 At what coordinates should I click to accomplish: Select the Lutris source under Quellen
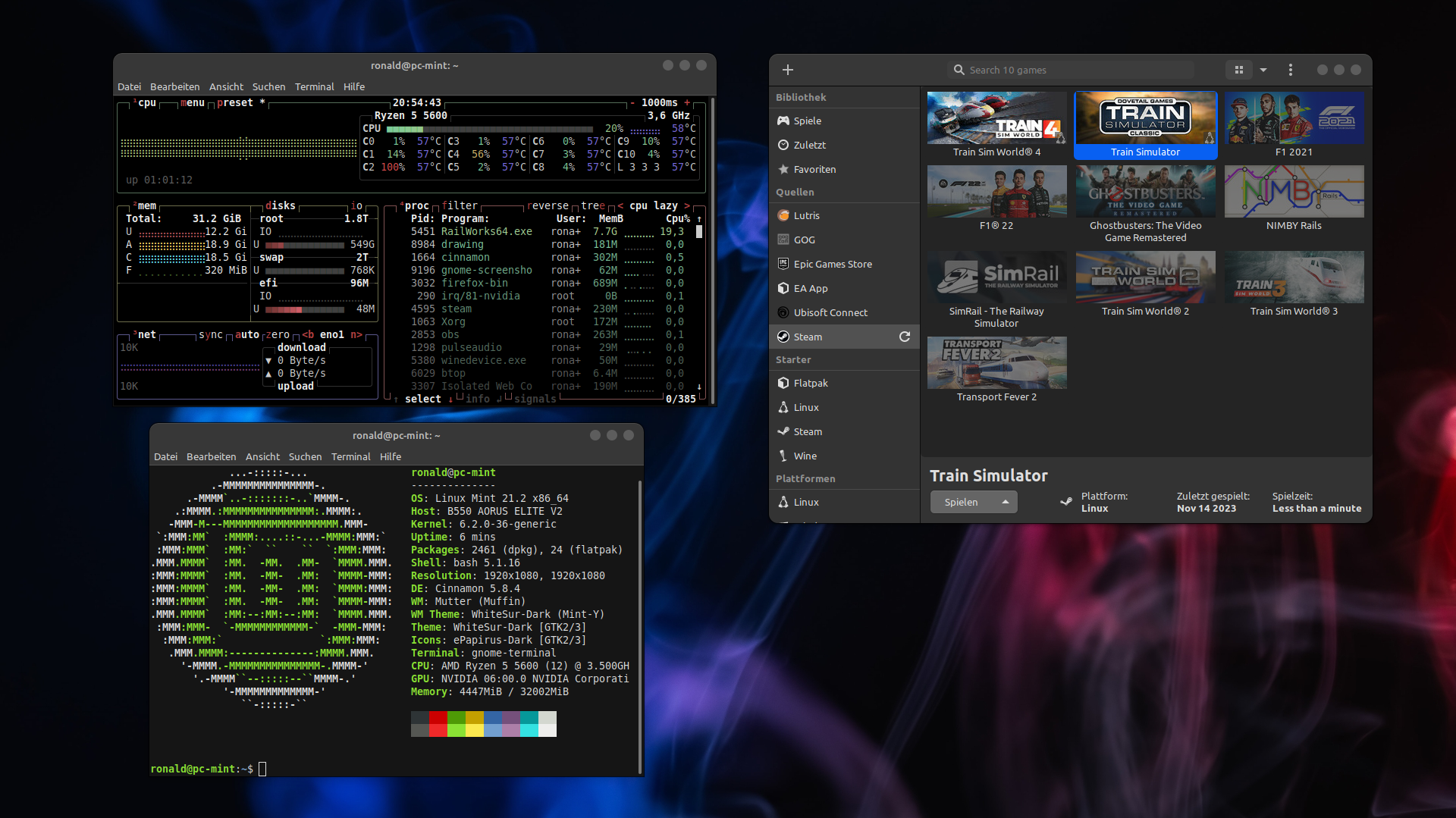click(845, 215)
